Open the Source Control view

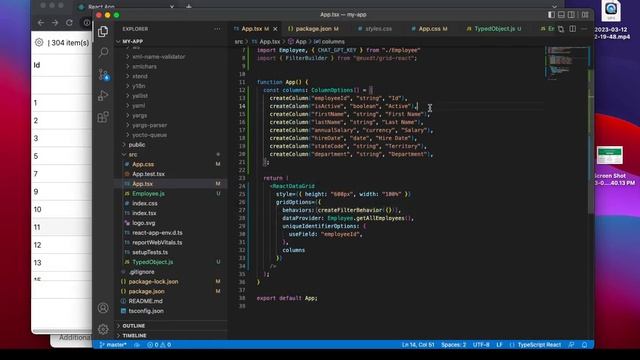pyautogui.click(x=103, y=74)
